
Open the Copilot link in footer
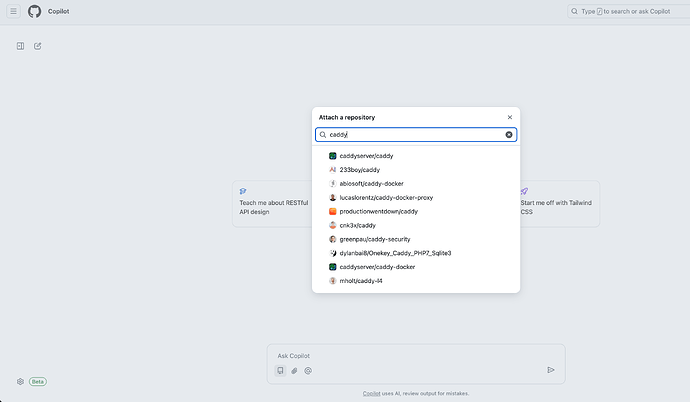click(x=371, y=393)
